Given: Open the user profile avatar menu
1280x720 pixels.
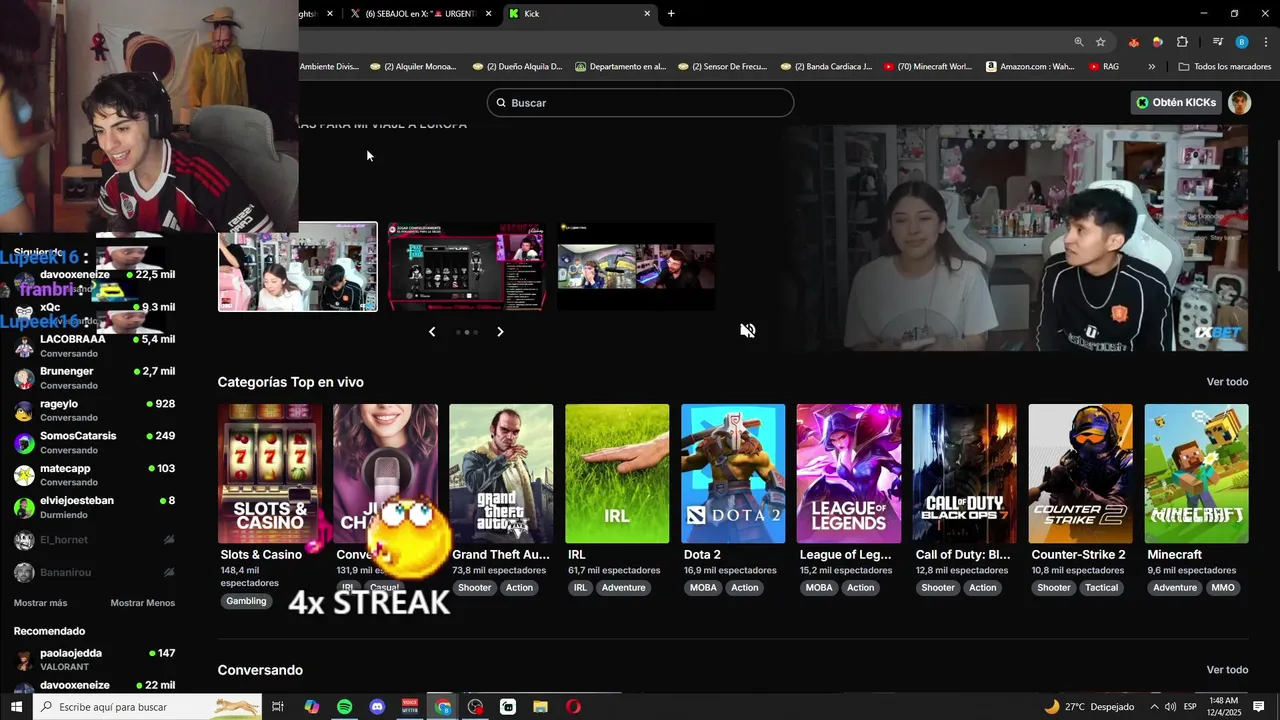Looking at the screenshot, I should pyautogui.click(x=1239, y=102).
